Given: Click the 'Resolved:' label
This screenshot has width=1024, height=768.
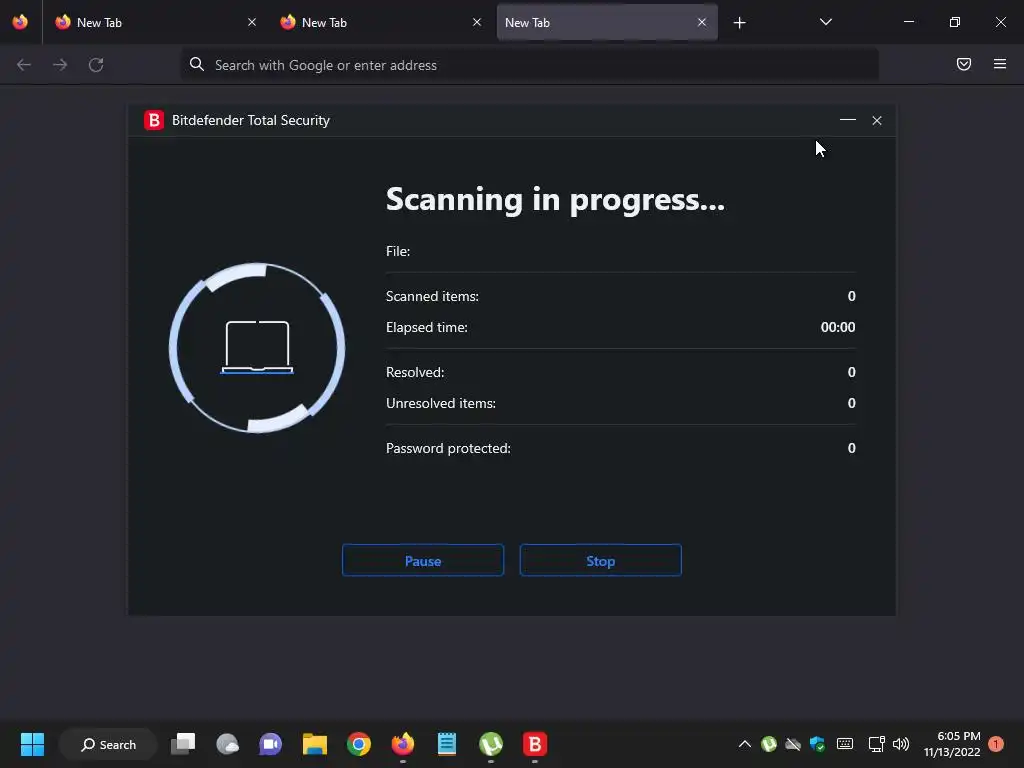Looking at the screenshot, I should pyautogui.click(x=415, y=372).
